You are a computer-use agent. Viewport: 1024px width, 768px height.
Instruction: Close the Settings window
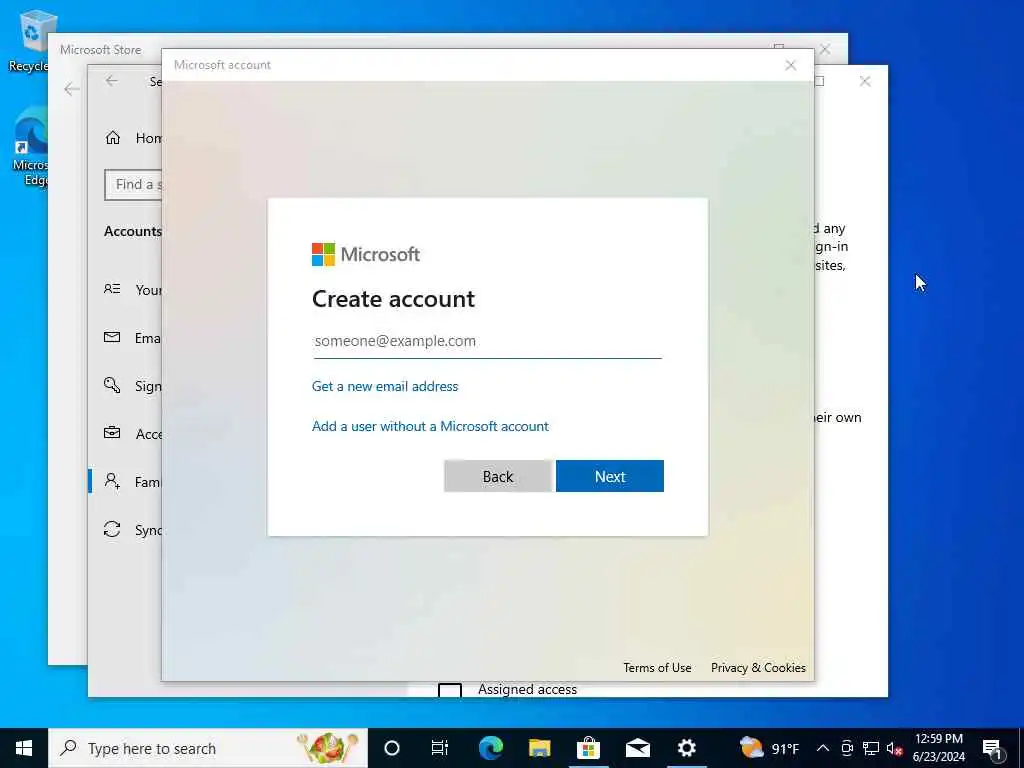click(865, 81)
